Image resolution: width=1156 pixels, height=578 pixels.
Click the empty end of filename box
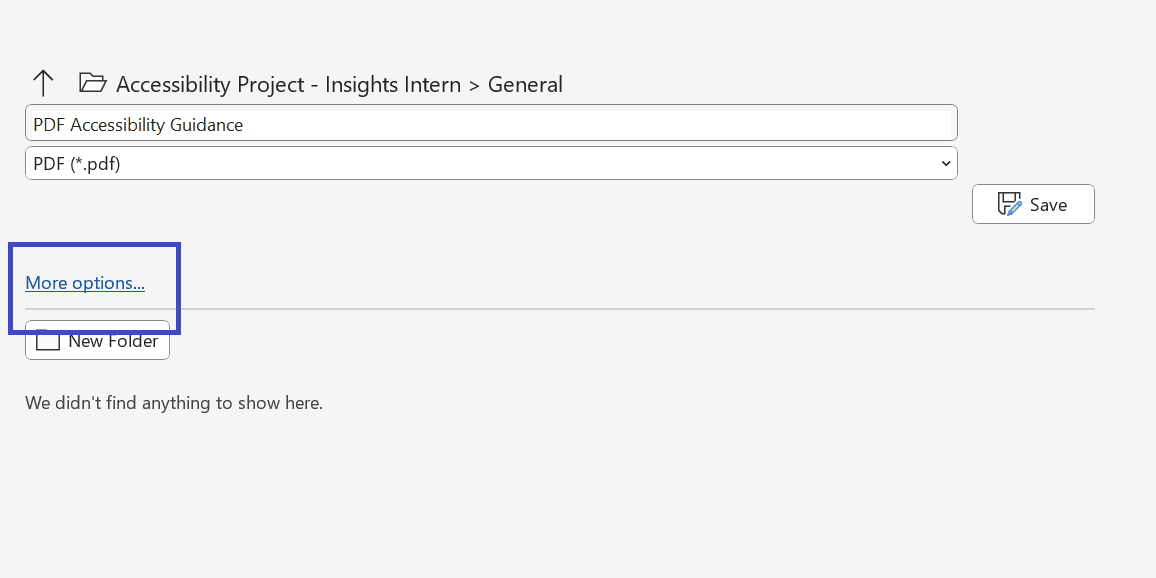click(x=700, y=124)
